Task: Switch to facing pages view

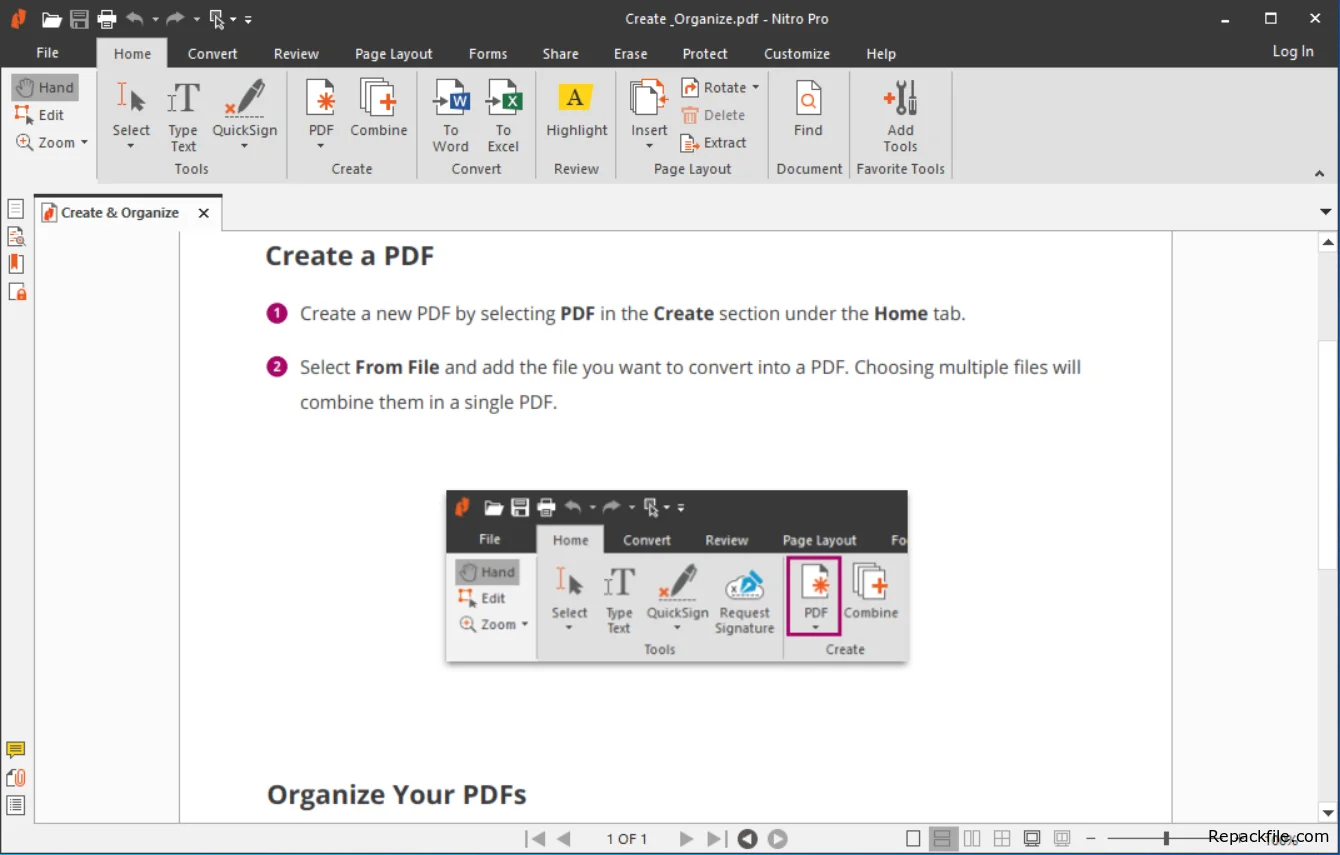Action: [972, 839]
